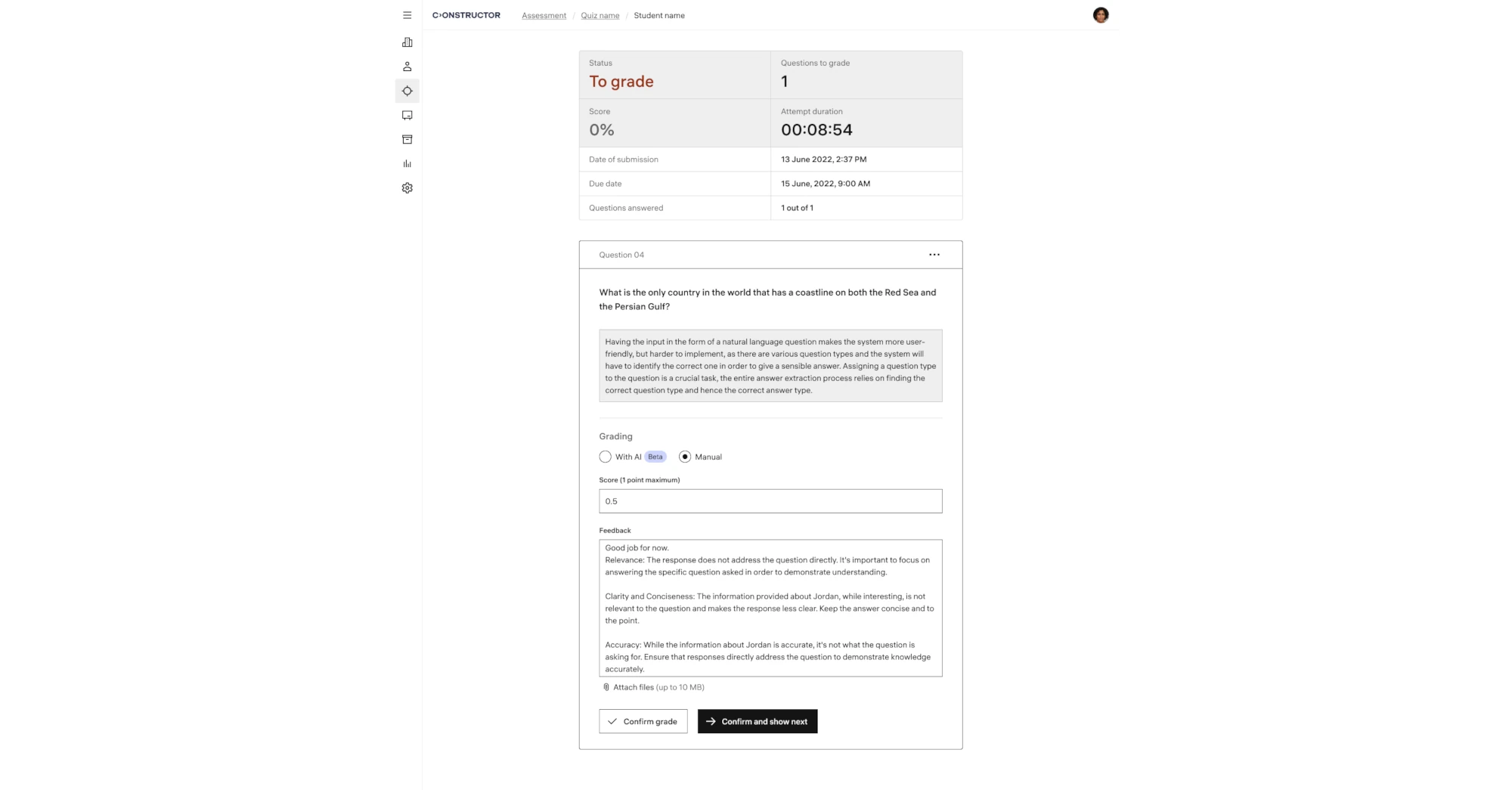
Task: Click the Confirm and show next button
Action: (x=757, y=721)
